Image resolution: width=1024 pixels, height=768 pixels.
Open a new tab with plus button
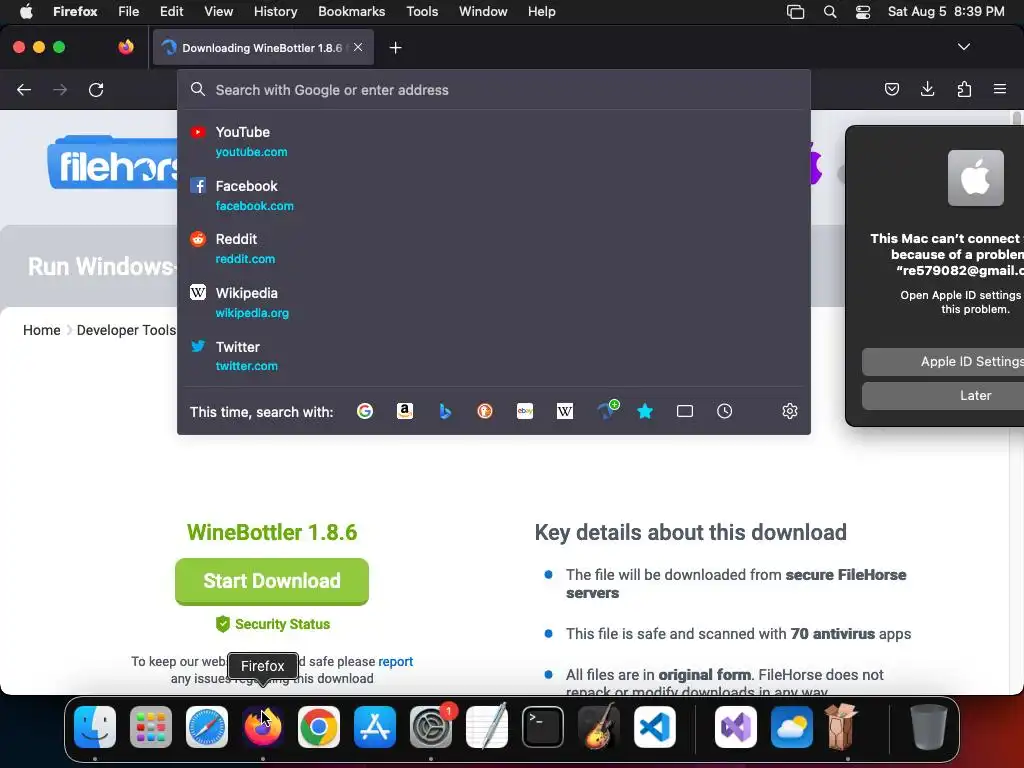click(x=395, y=48)
